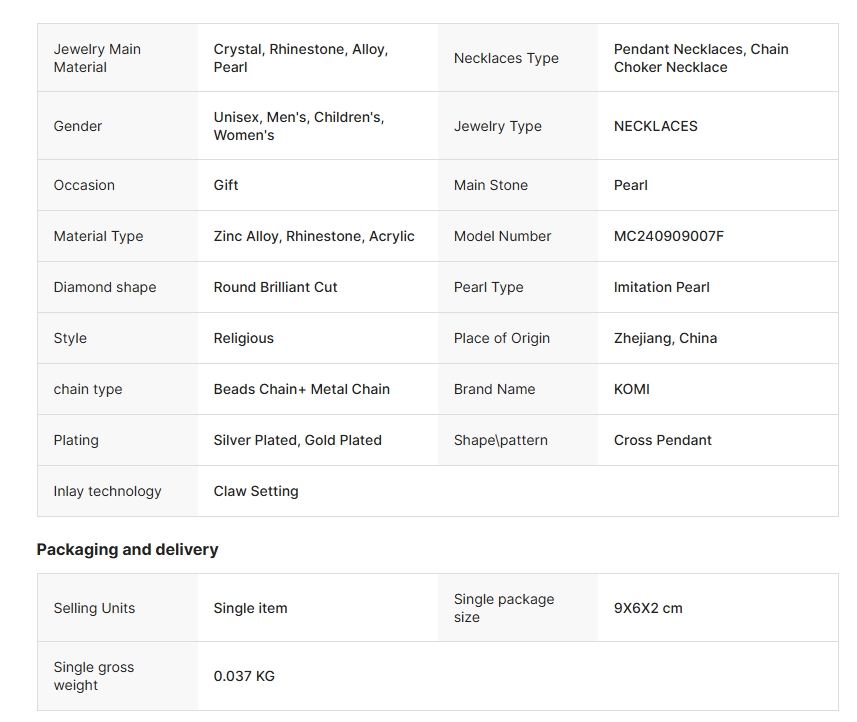Image resolution: width=857 pixels, height=722 pixels.
Task: Select the 9X6X2 cm package size
Action: [648, 608]
